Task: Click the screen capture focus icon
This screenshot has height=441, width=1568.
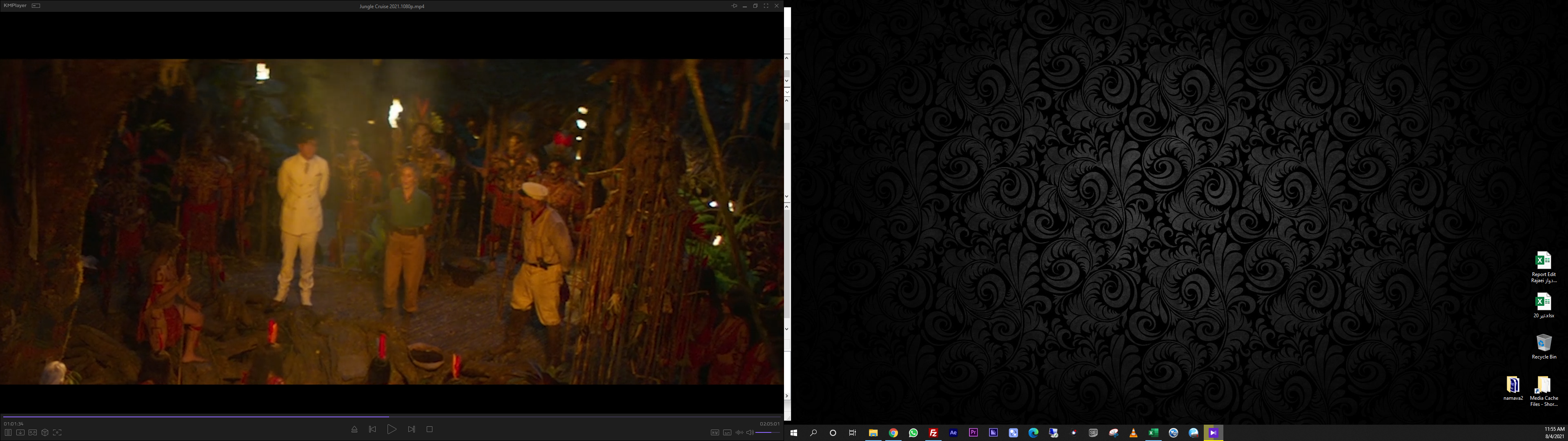Action: pyautogui.click(x=57, y=432)
